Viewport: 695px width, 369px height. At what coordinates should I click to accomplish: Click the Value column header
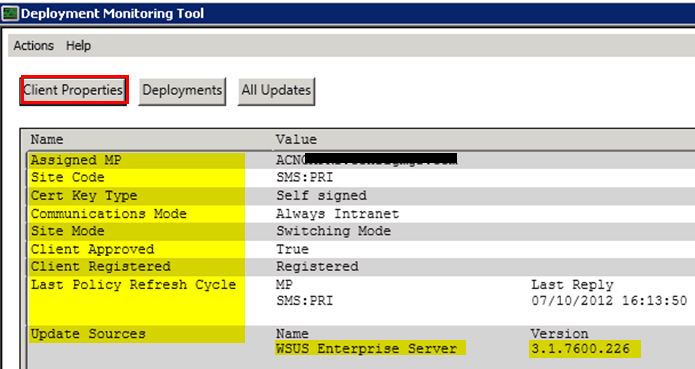[296, 140]
